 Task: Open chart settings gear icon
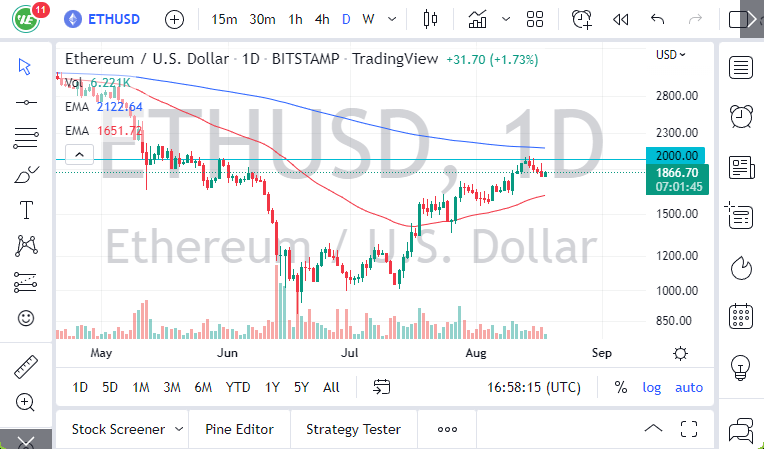tap(681, 353)
